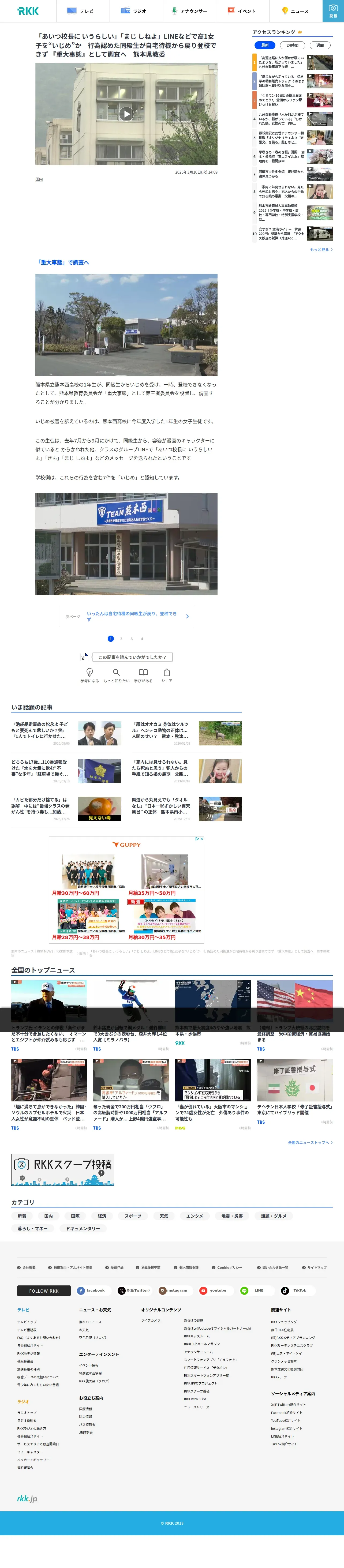Click the もっと知りたい magnifier icon

tap(116, 672)
